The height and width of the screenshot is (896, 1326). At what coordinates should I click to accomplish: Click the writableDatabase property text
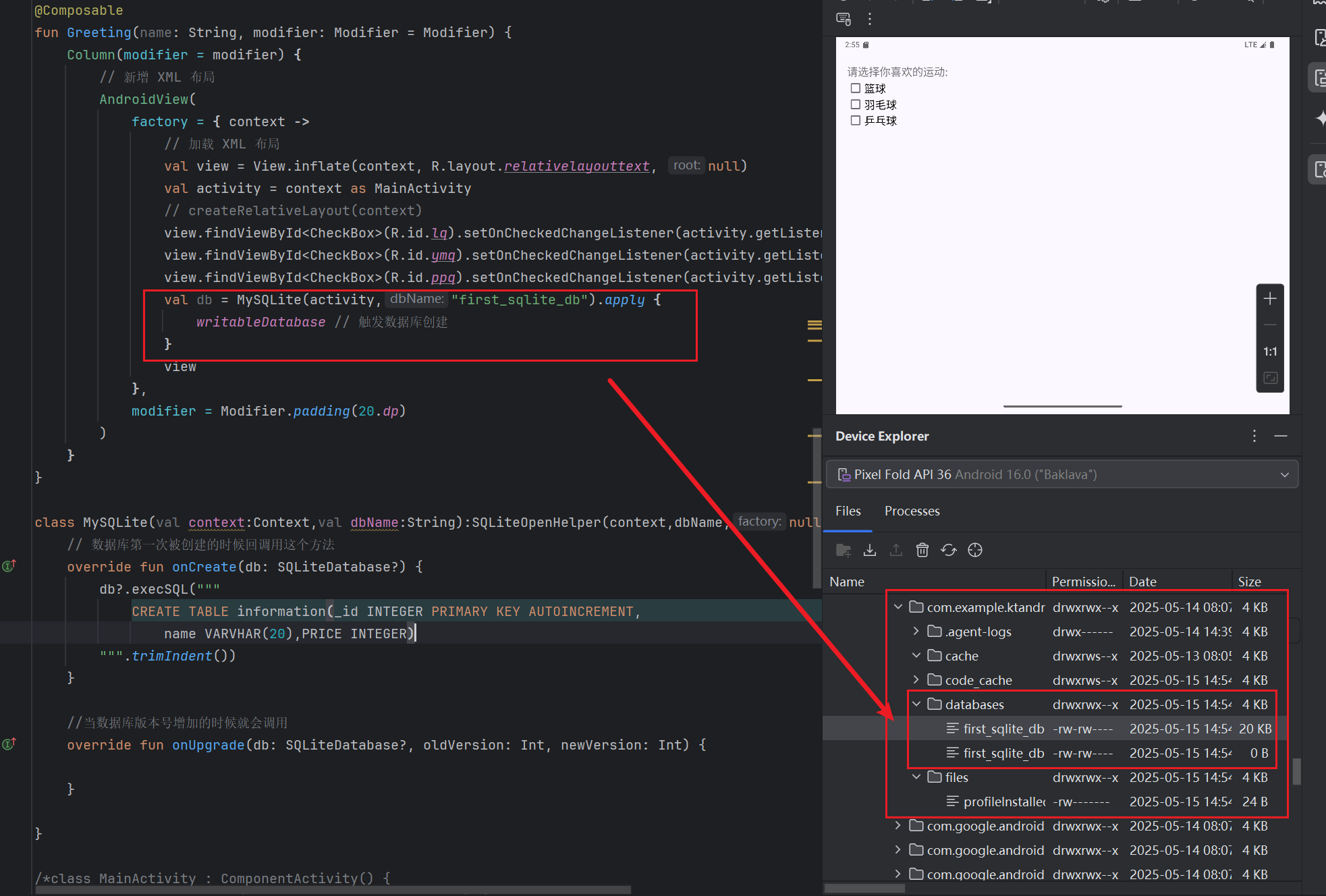260,323
